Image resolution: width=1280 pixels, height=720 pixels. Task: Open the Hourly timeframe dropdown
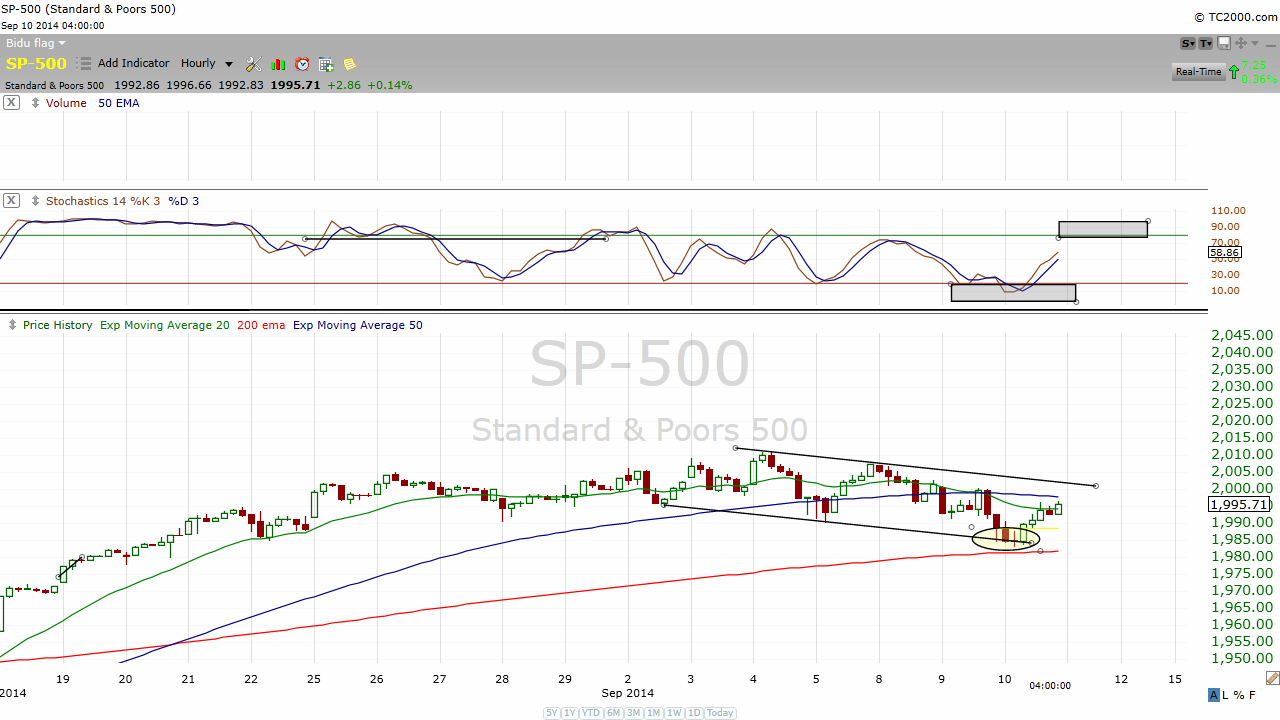pyautogui.click(x=207, y=64)
